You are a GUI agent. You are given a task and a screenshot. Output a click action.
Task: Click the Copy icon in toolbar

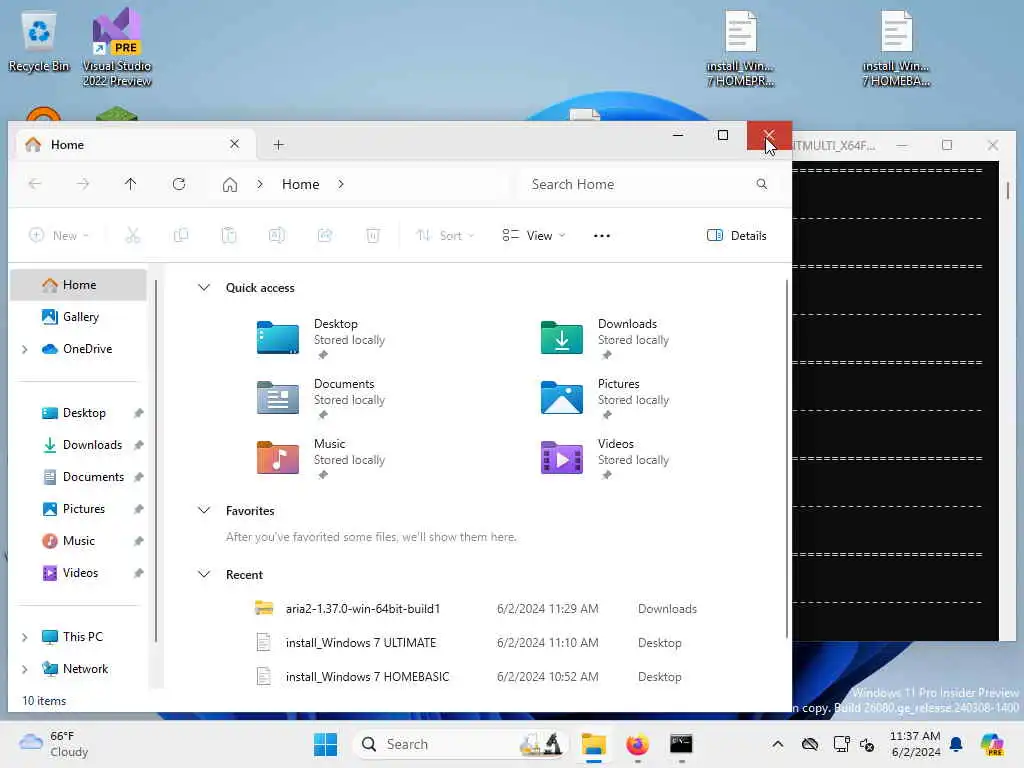(x=181, y=235)
